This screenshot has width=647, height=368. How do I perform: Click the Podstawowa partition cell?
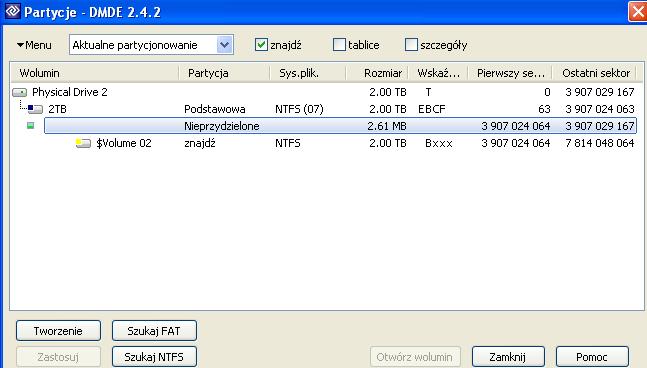click(x=215, y=109)
